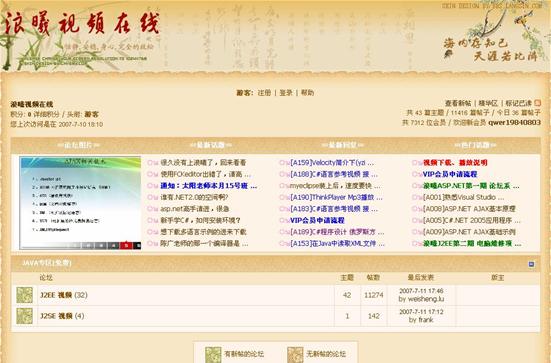The image size is (551, 363).
Task: Open reply [A190]ThinkPlayer Mp3播放
Action: point(336,197)
